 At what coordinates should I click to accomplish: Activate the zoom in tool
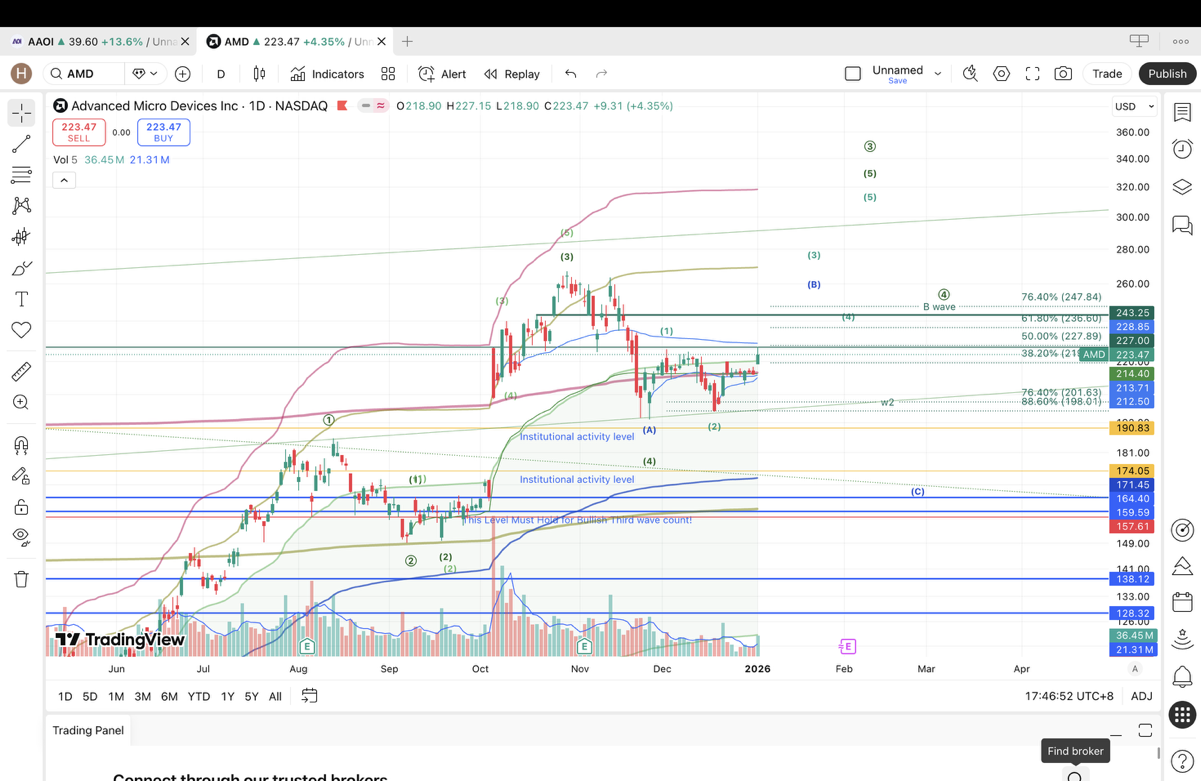pos(21,402)
